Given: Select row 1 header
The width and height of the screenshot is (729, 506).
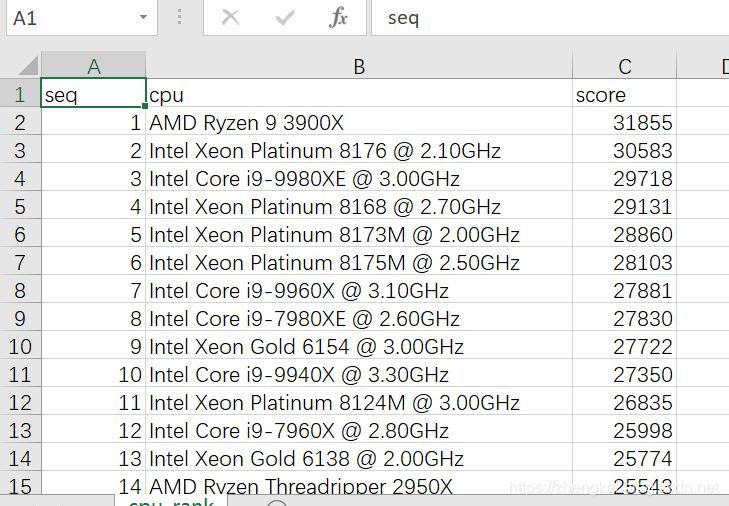Looking at the screenshot, I should 20,93.
